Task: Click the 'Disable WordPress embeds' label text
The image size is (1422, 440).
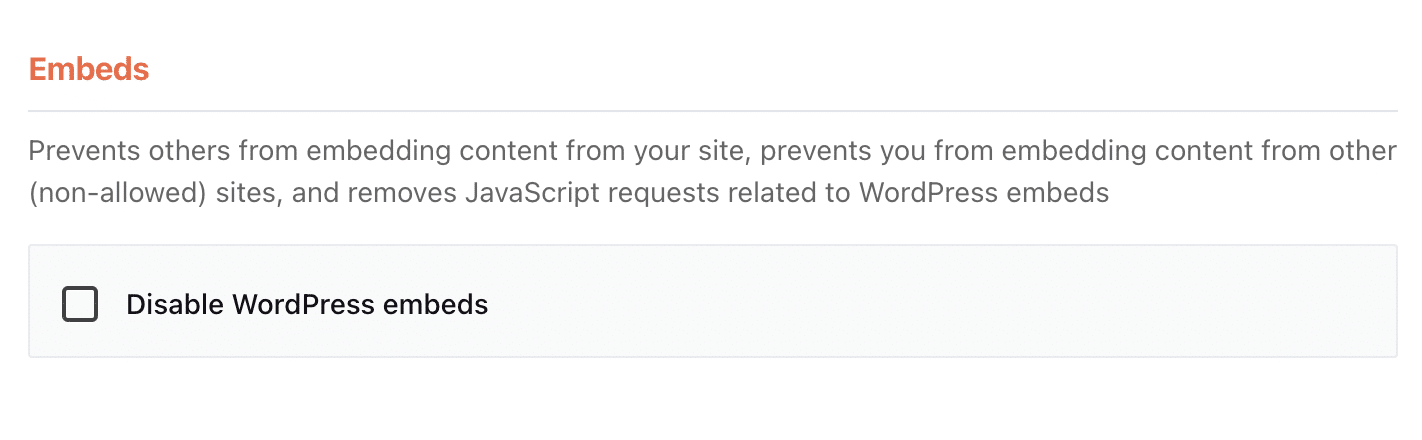Action: click(x=307, y=304)
